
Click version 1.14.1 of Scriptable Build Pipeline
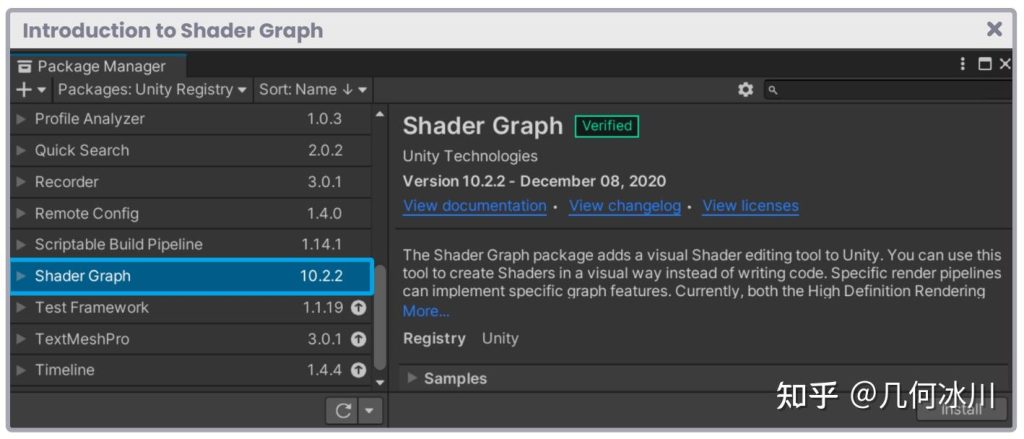coord(321,244)
